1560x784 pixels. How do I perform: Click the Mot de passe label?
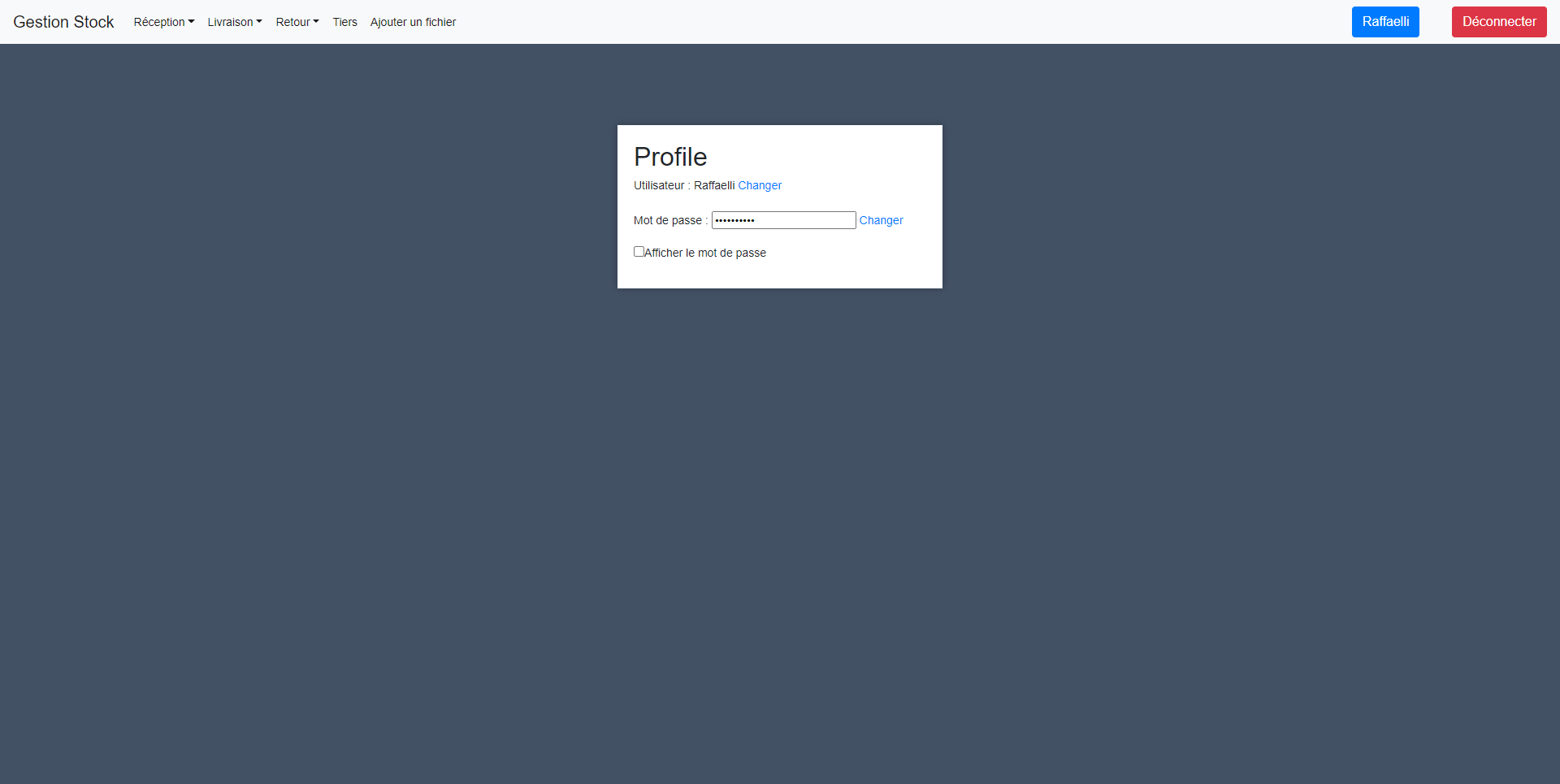coord(668,220)
